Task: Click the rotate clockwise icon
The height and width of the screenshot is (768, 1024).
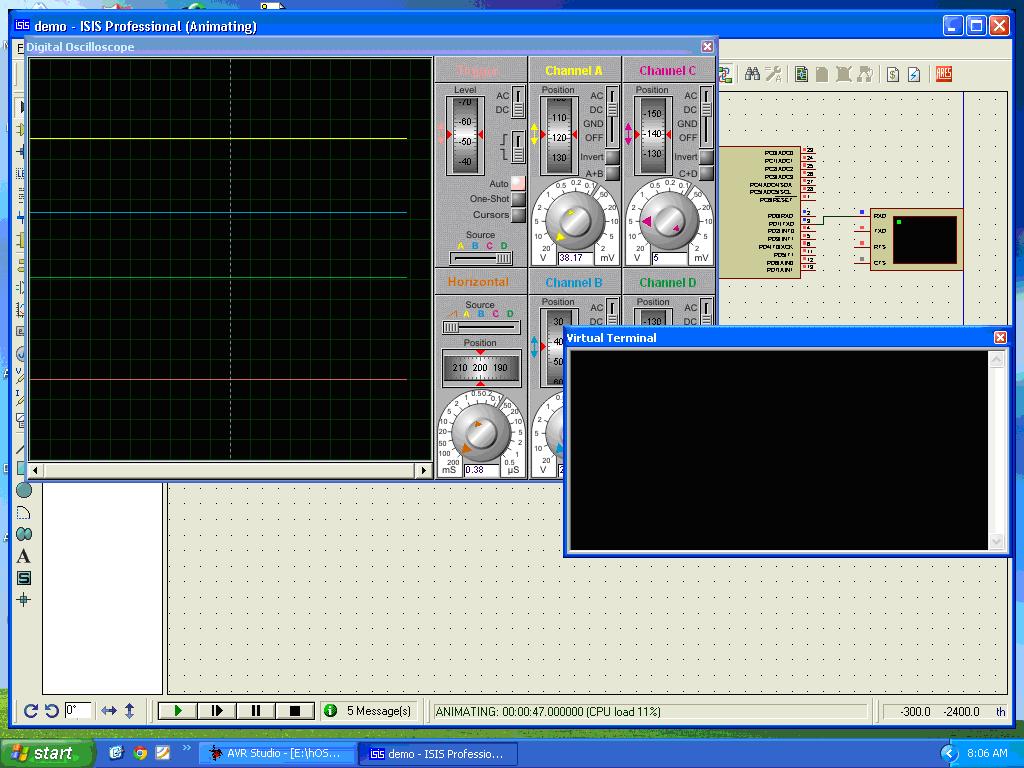Action: (30, 711)
